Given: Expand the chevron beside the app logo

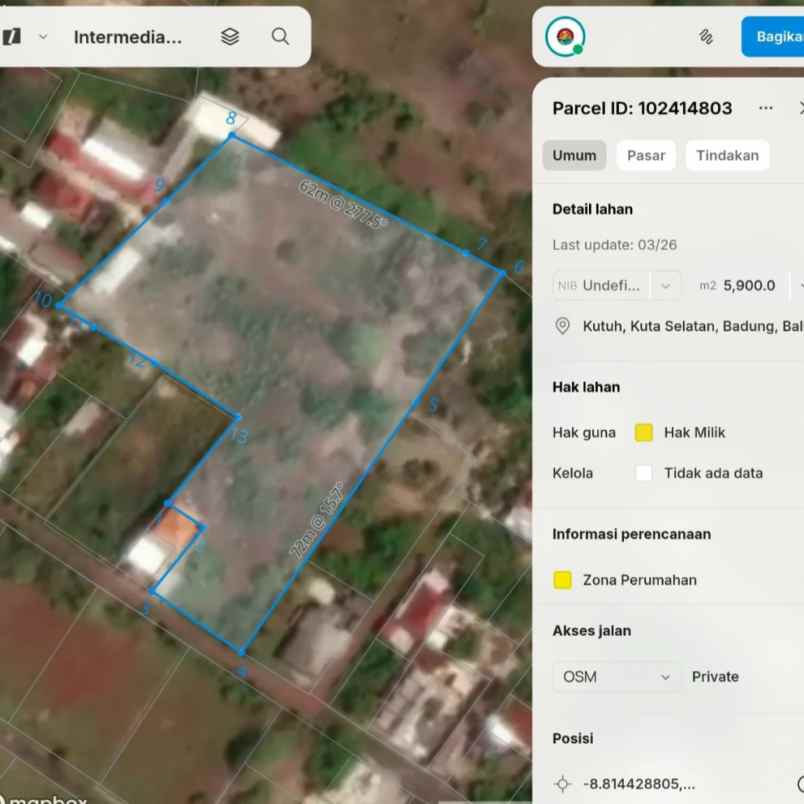Looking at the screenshot, I should point(43,37).
